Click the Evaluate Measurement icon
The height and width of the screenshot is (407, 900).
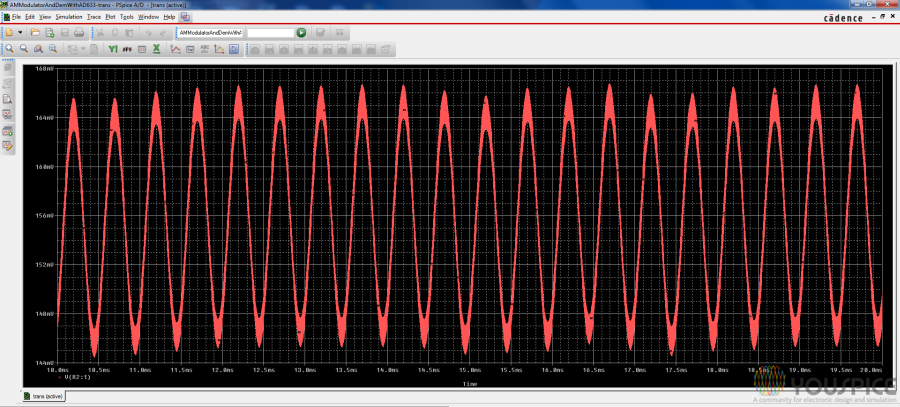(190, 49)
